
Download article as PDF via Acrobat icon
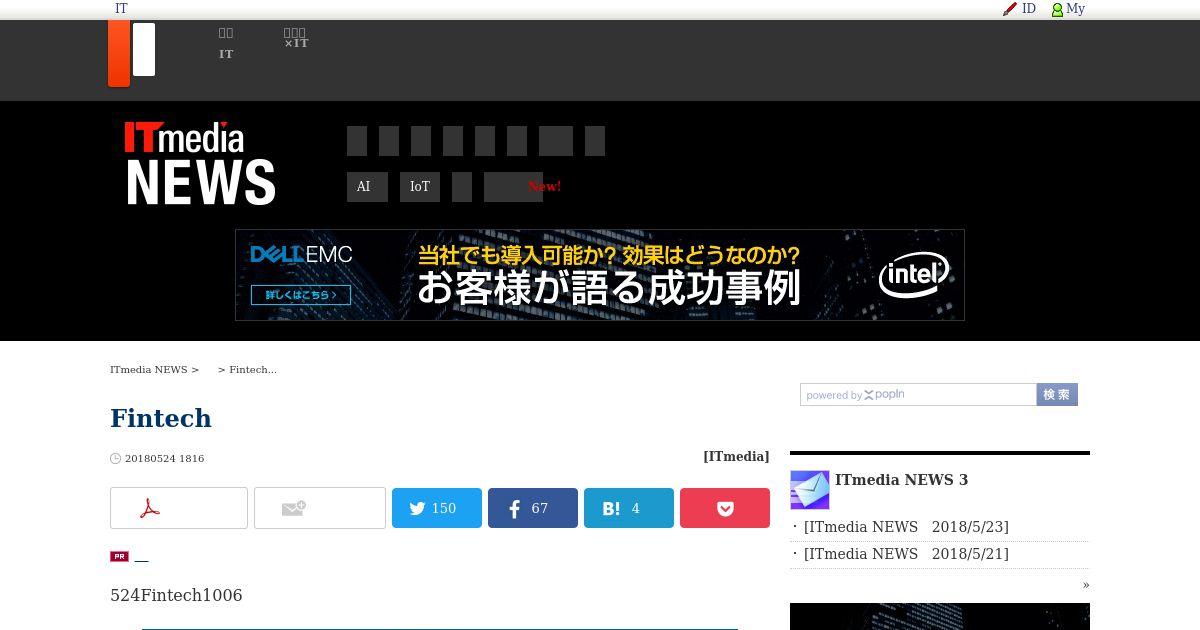pyautogui.click(x=150, y=508)
